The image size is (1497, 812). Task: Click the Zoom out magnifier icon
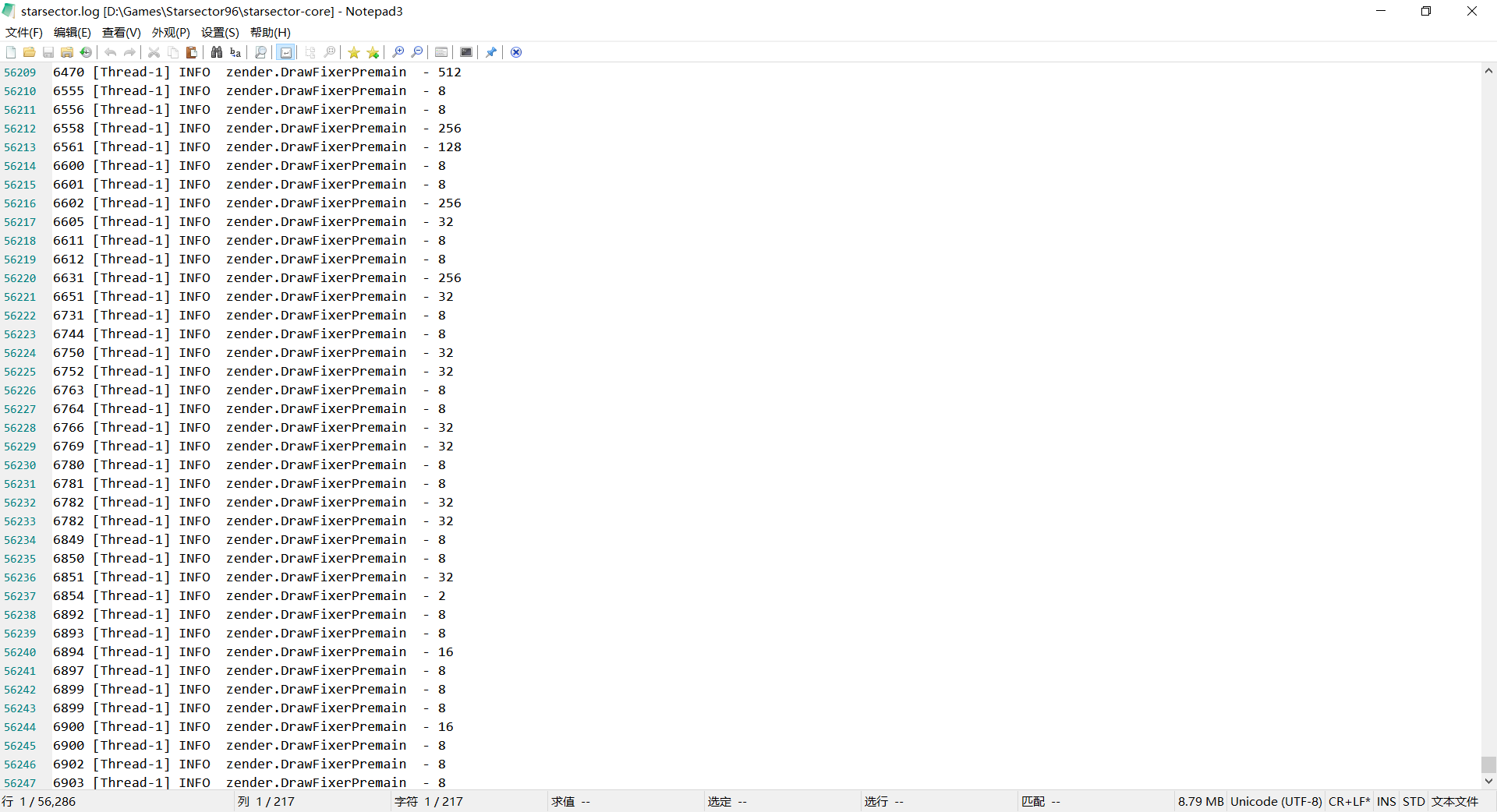pyautogui.click(x=417, y=52)
